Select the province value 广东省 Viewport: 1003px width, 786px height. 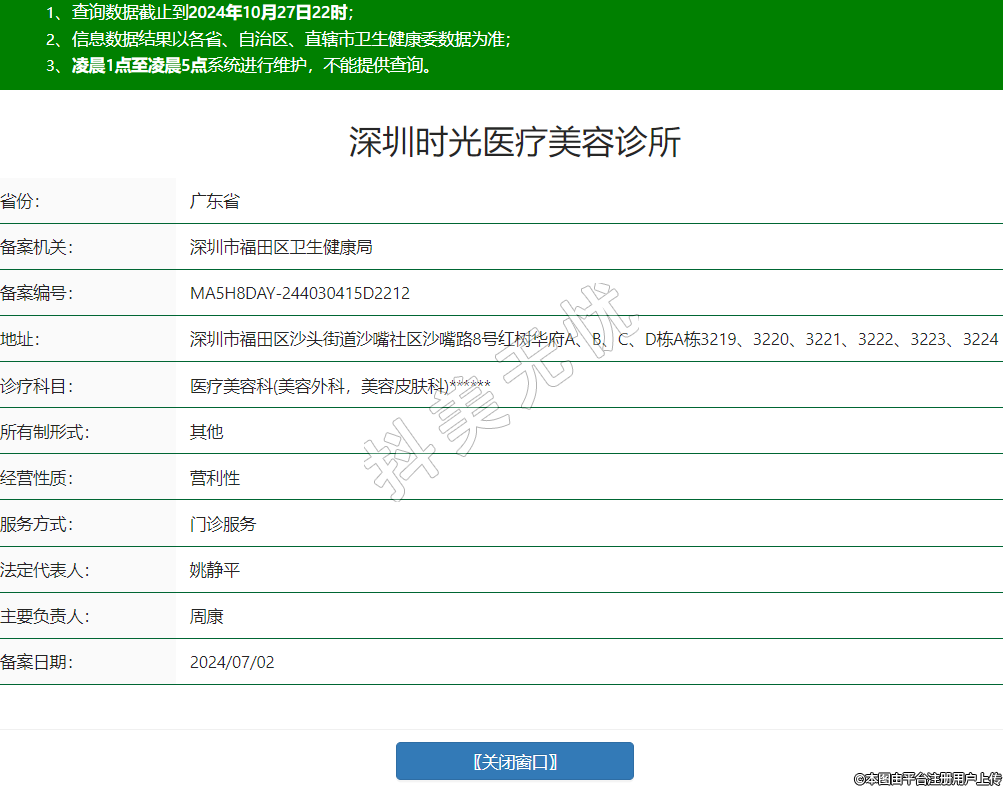pos(215,201)
